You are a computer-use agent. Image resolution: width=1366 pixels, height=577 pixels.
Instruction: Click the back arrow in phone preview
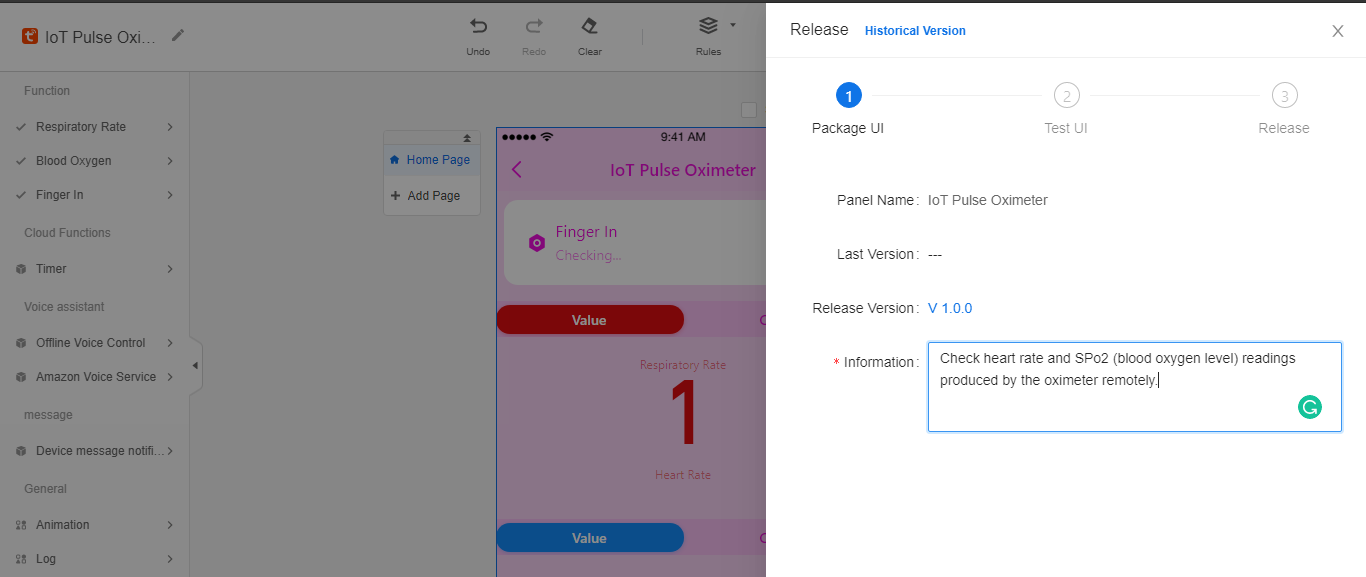coord(517,170)
